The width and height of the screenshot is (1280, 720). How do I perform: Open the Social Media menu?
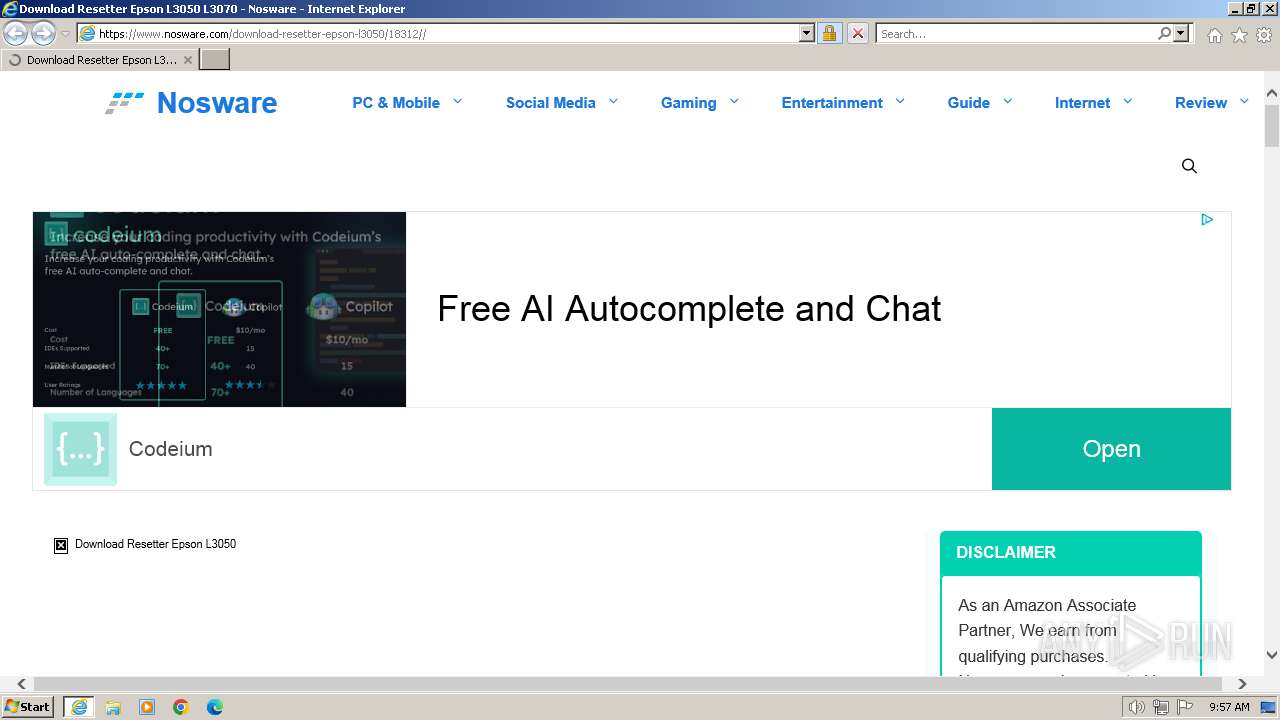pos(550,102)
